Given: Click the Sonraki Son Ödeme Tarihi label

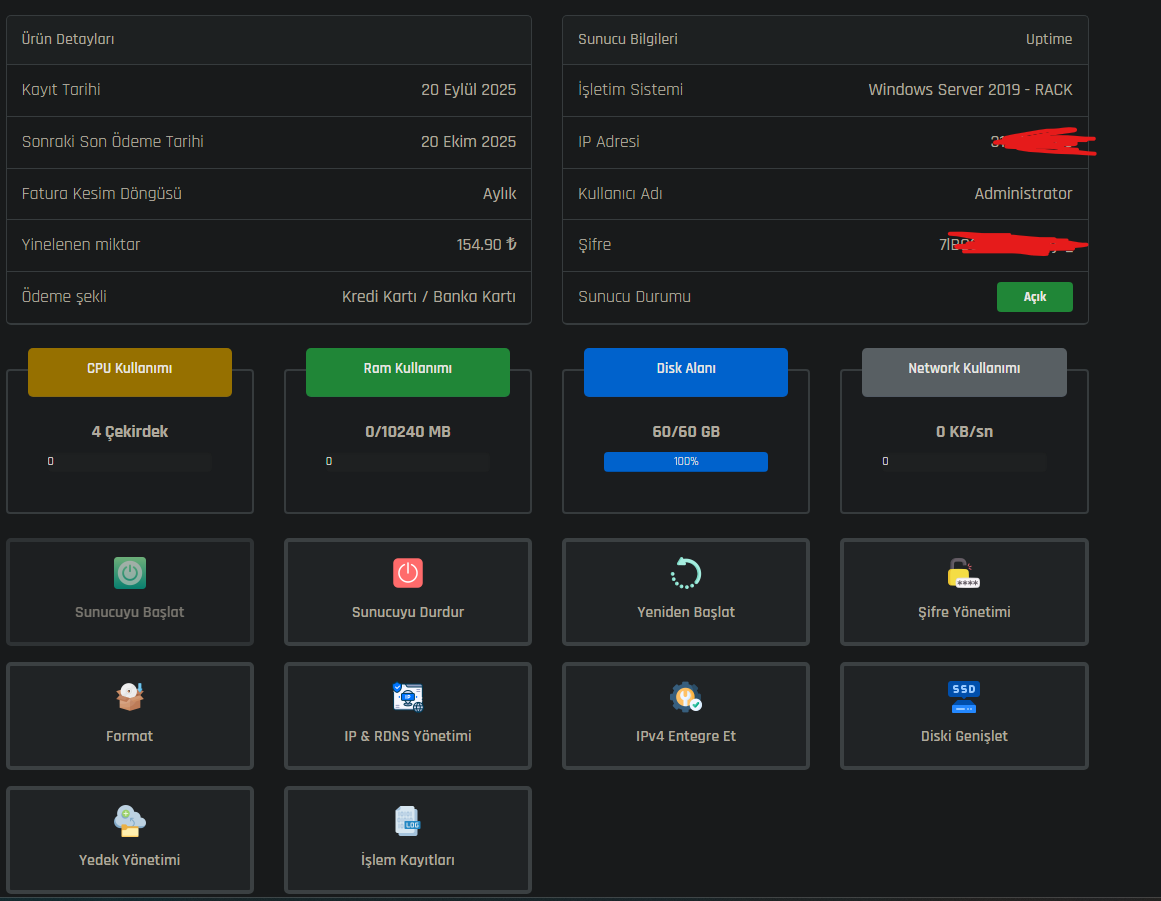Looking at the screenshot, I should 113,141.
